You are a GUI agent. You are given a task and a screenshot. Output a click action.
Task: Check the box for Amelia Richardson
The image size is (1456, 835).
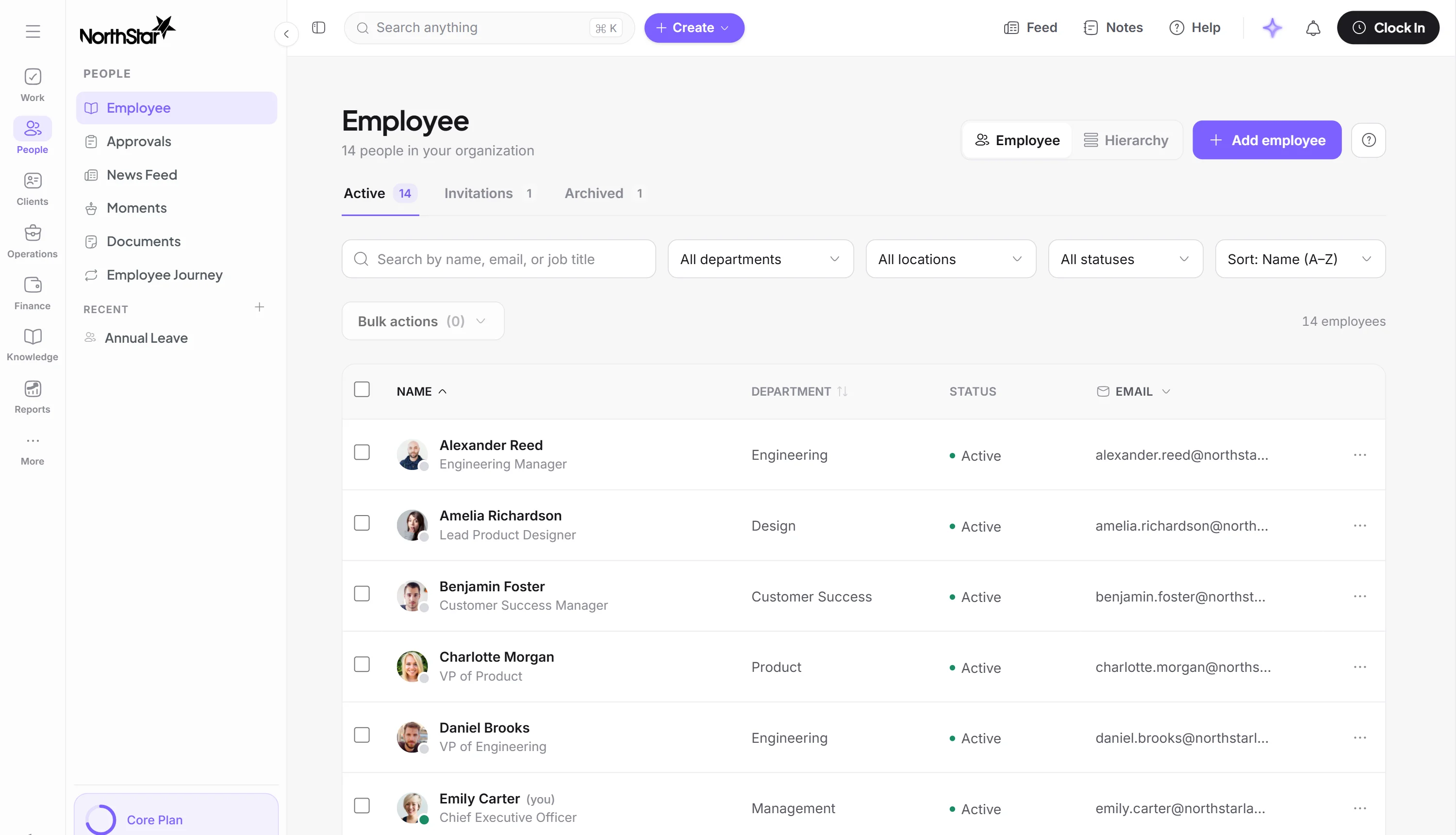tap(362, 523)
